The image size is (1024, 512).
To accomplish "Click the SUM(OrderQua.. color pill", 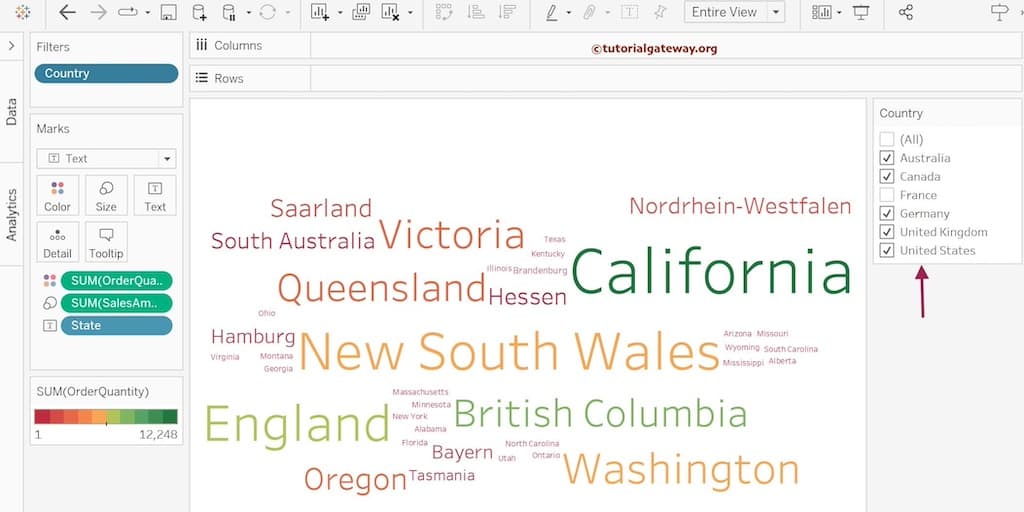I will click(x=116, y=281).
